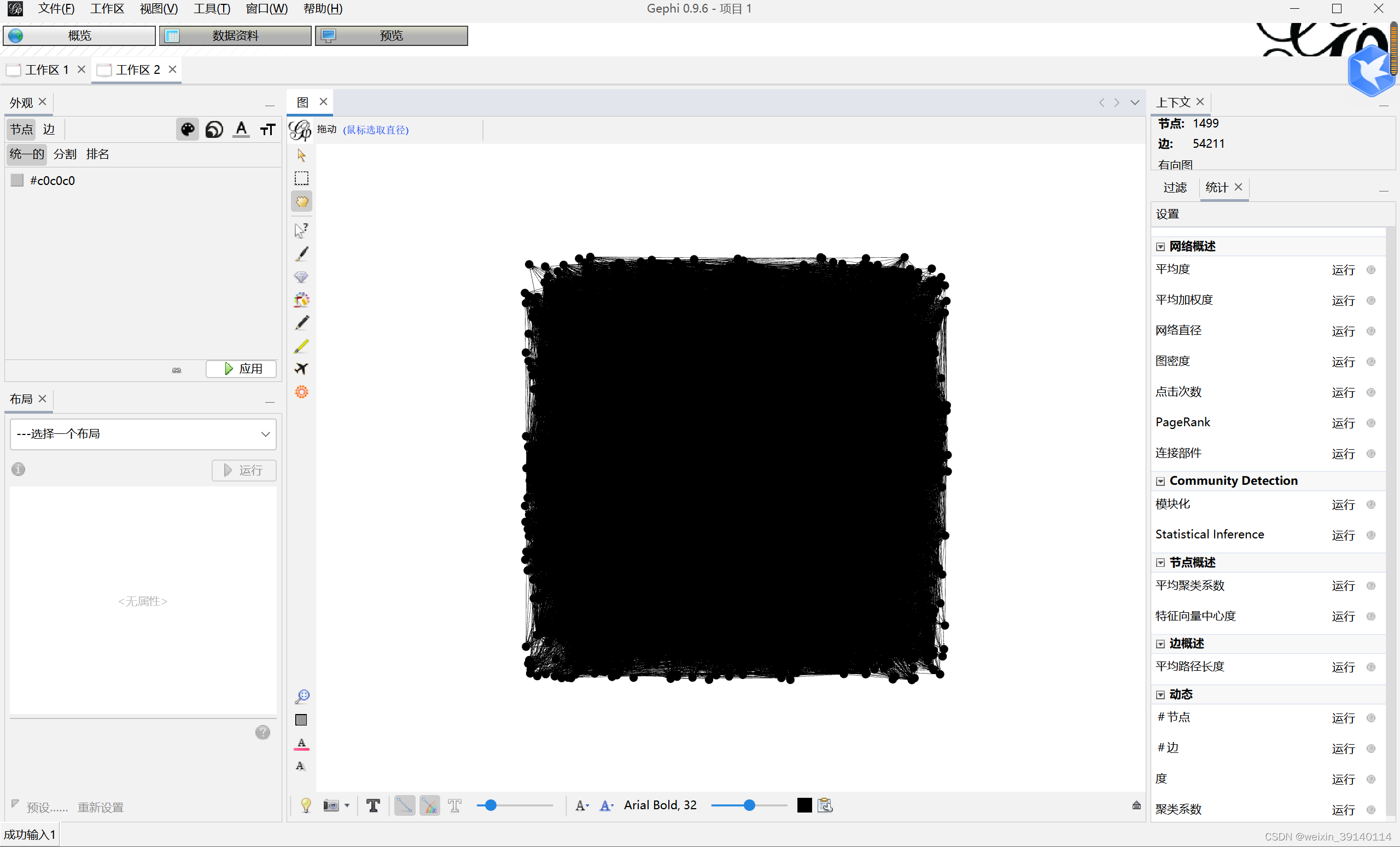This screenshot has height=847, width=1400.
Task: Toggle show edges button
Action: click(405, 805)
